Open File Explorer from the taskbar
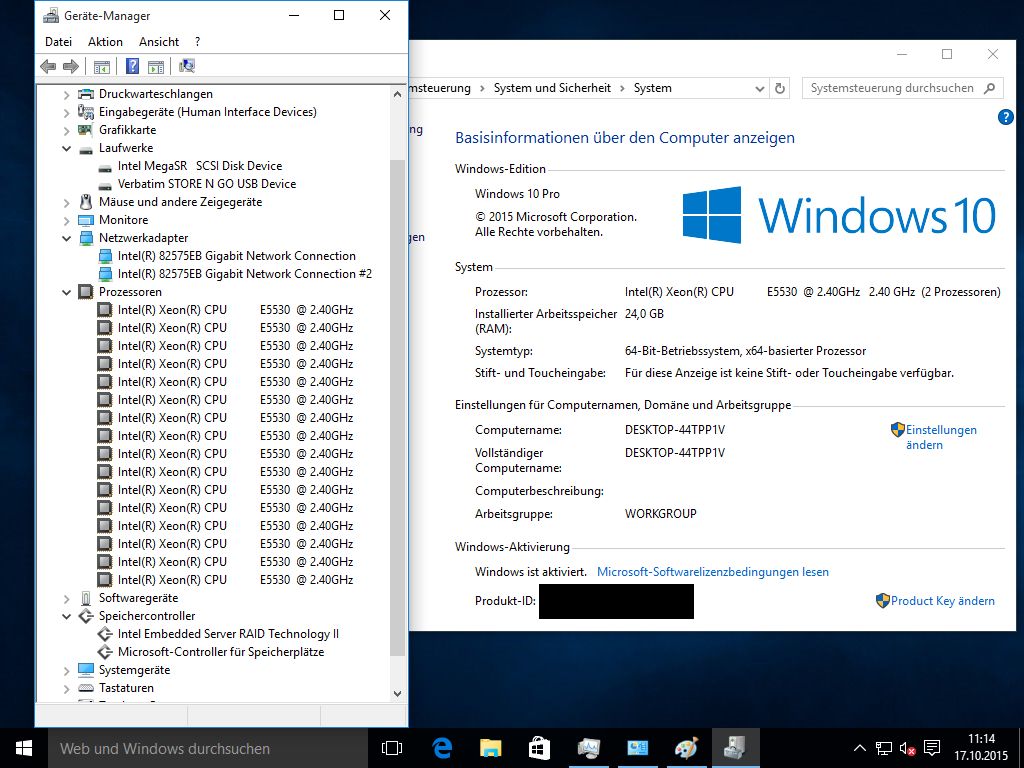1024x768 pixels. (x=490, y=748)
